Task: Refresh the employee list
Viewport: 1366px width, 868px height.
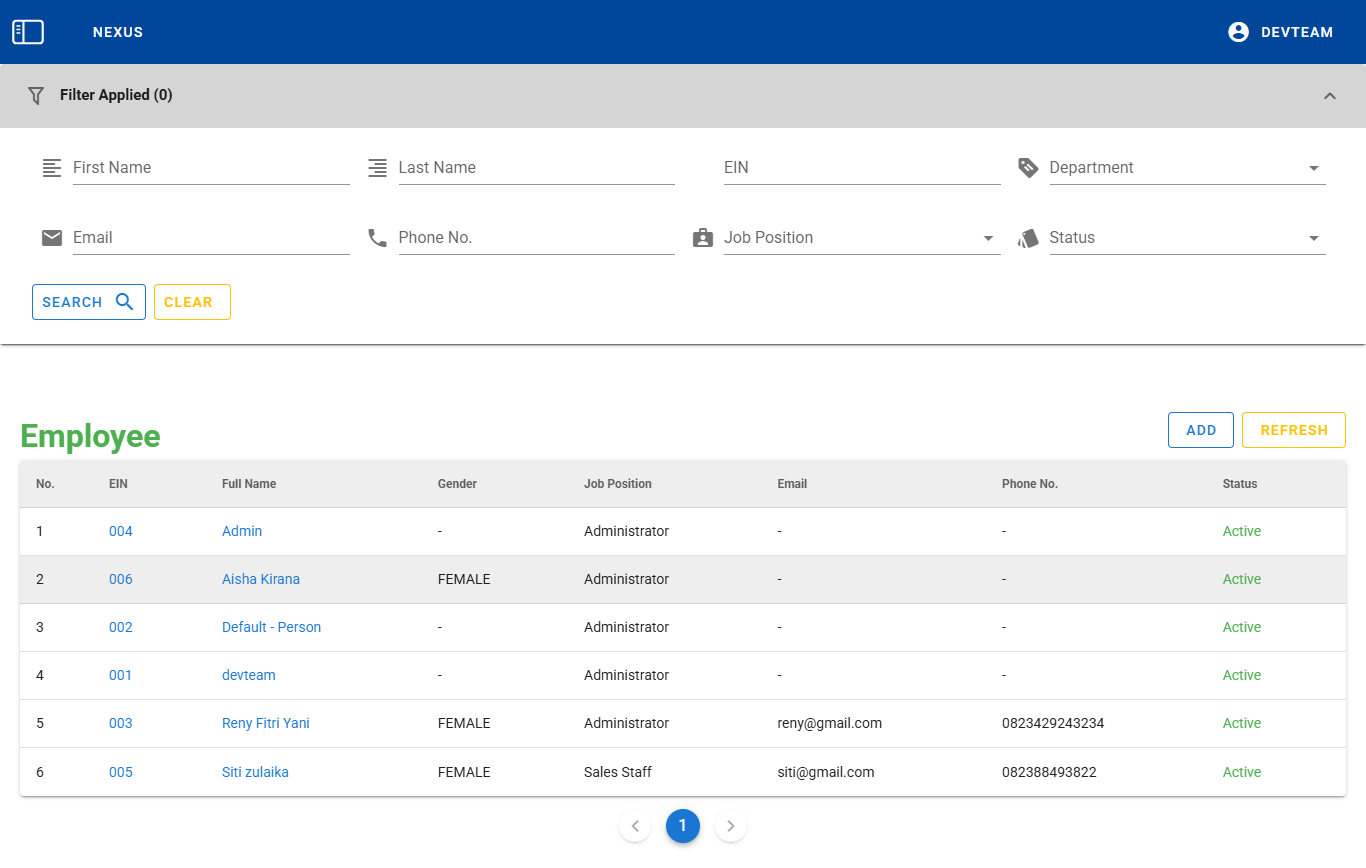Action: click(x=1293, y=430)
